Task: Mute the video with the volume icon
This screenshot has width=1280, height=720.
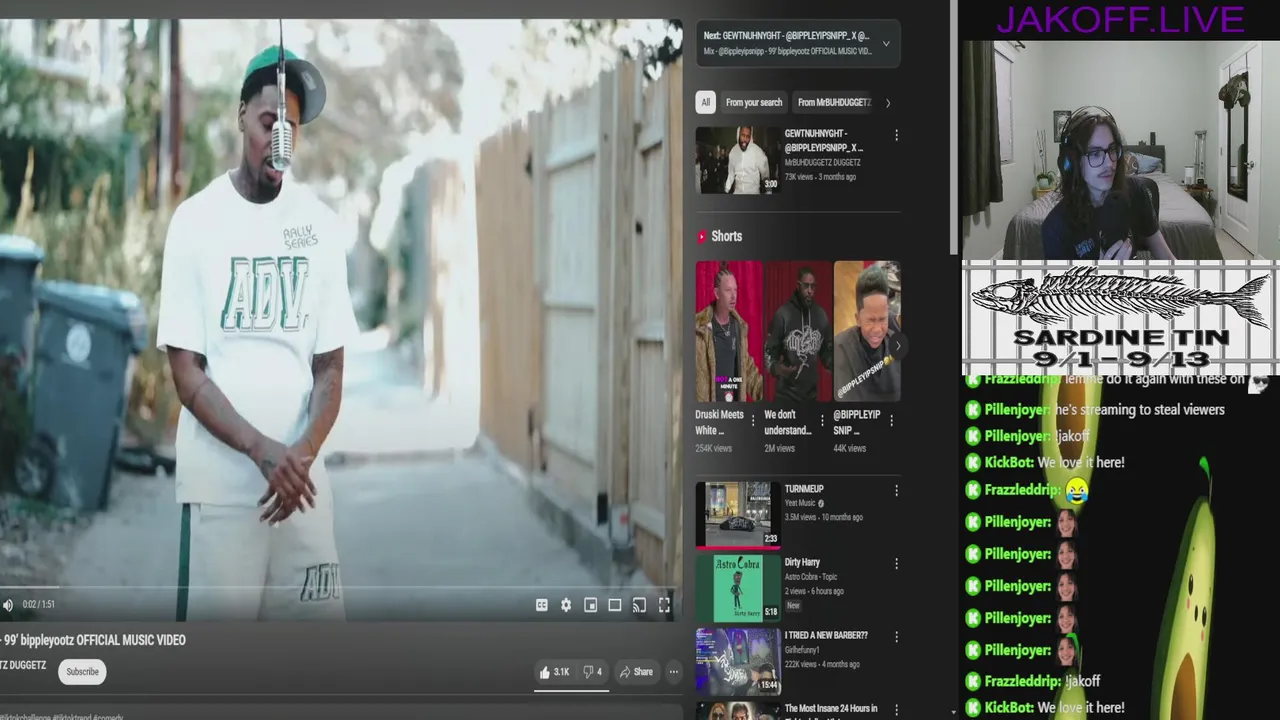Action: click(x=8, y=605)
